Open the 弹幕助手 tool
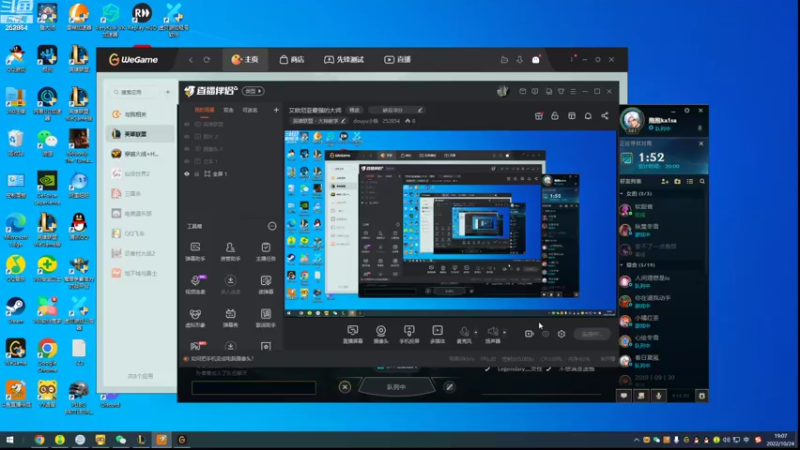The height and width of the screenshot is (450, 800). point(195,252)
